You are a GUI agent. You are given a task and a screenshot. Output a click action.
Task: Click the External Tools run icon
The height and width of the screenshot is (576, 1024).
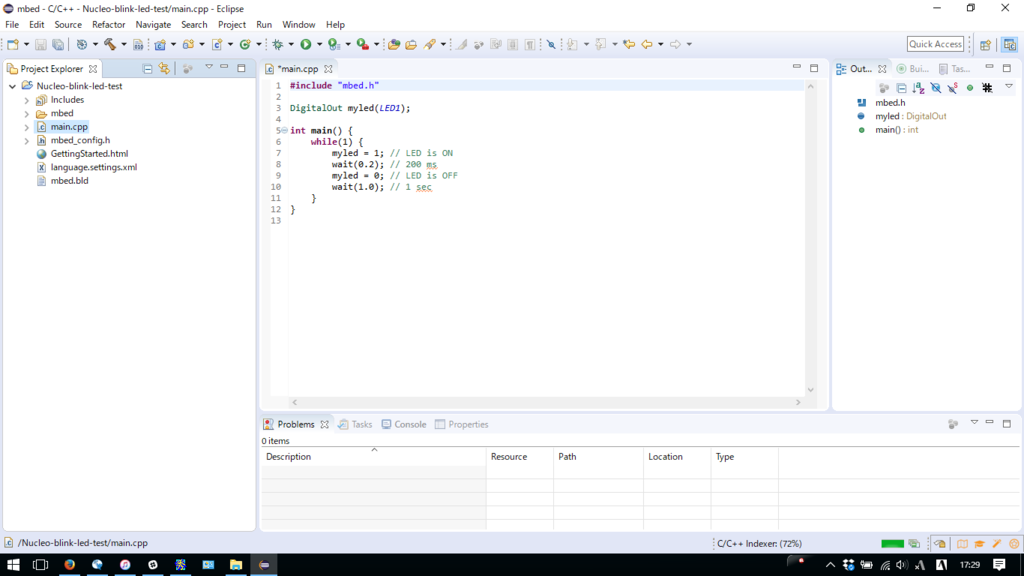click(x=362, y=44)
